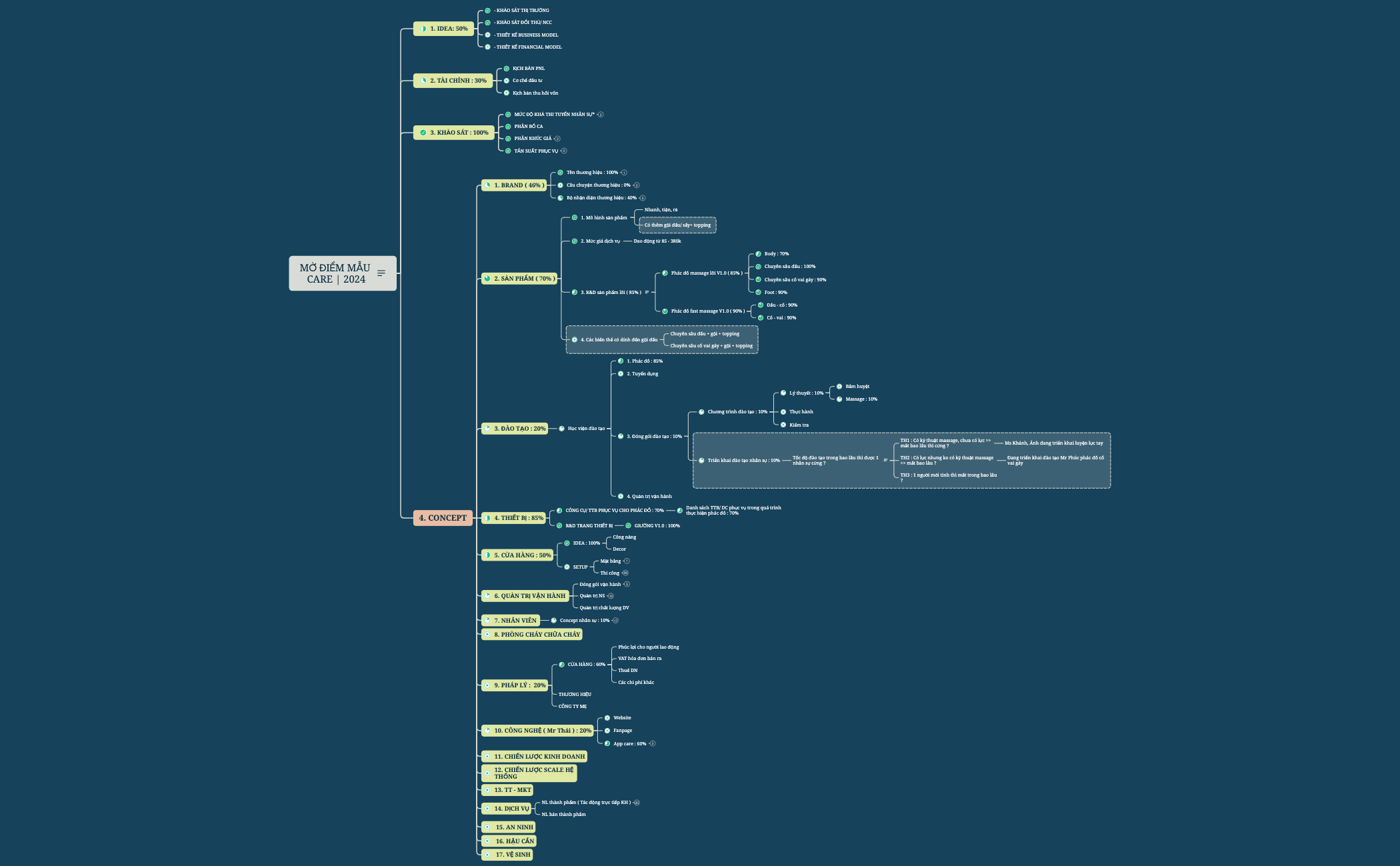Image resolution: width=1400 pixels, height=866 pixels.
Task: Toggle done check beside KHẢO SÁT THỊ TRƯỜNG
Action: pos(487,11)
